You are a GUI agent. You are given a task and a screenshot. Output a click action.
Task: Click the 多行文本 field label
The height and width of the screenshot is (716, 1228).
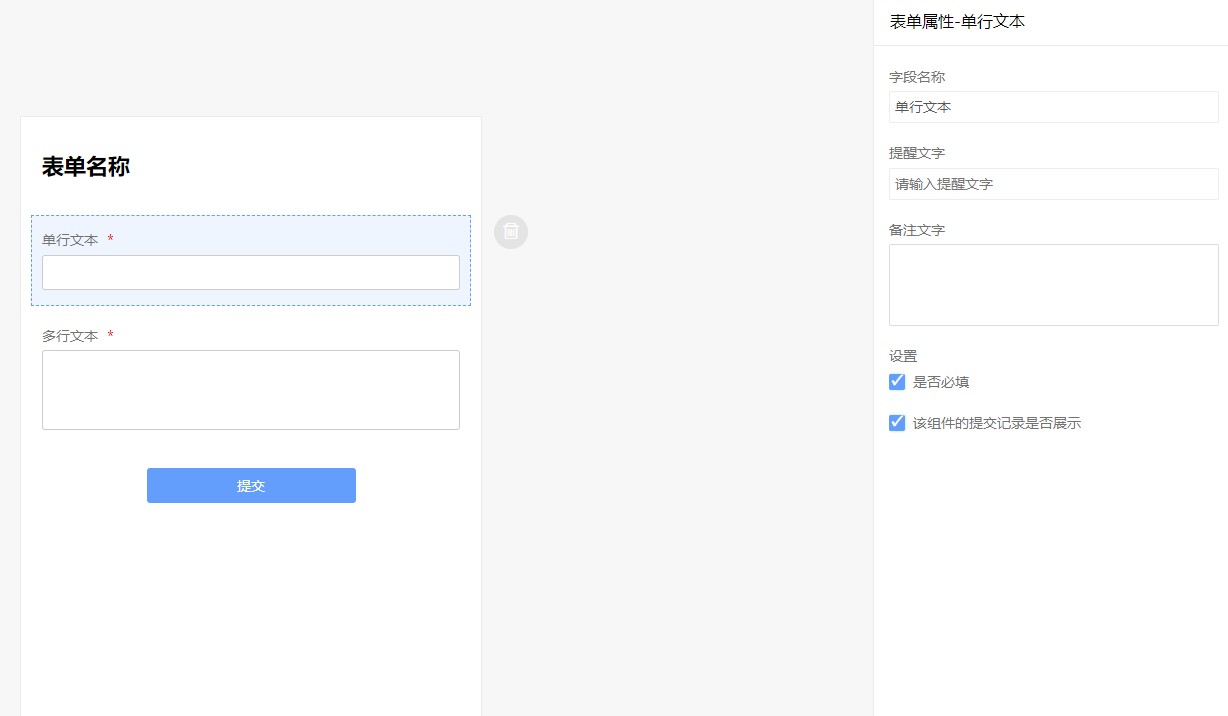pyautogui.click(x=70, y=336)
